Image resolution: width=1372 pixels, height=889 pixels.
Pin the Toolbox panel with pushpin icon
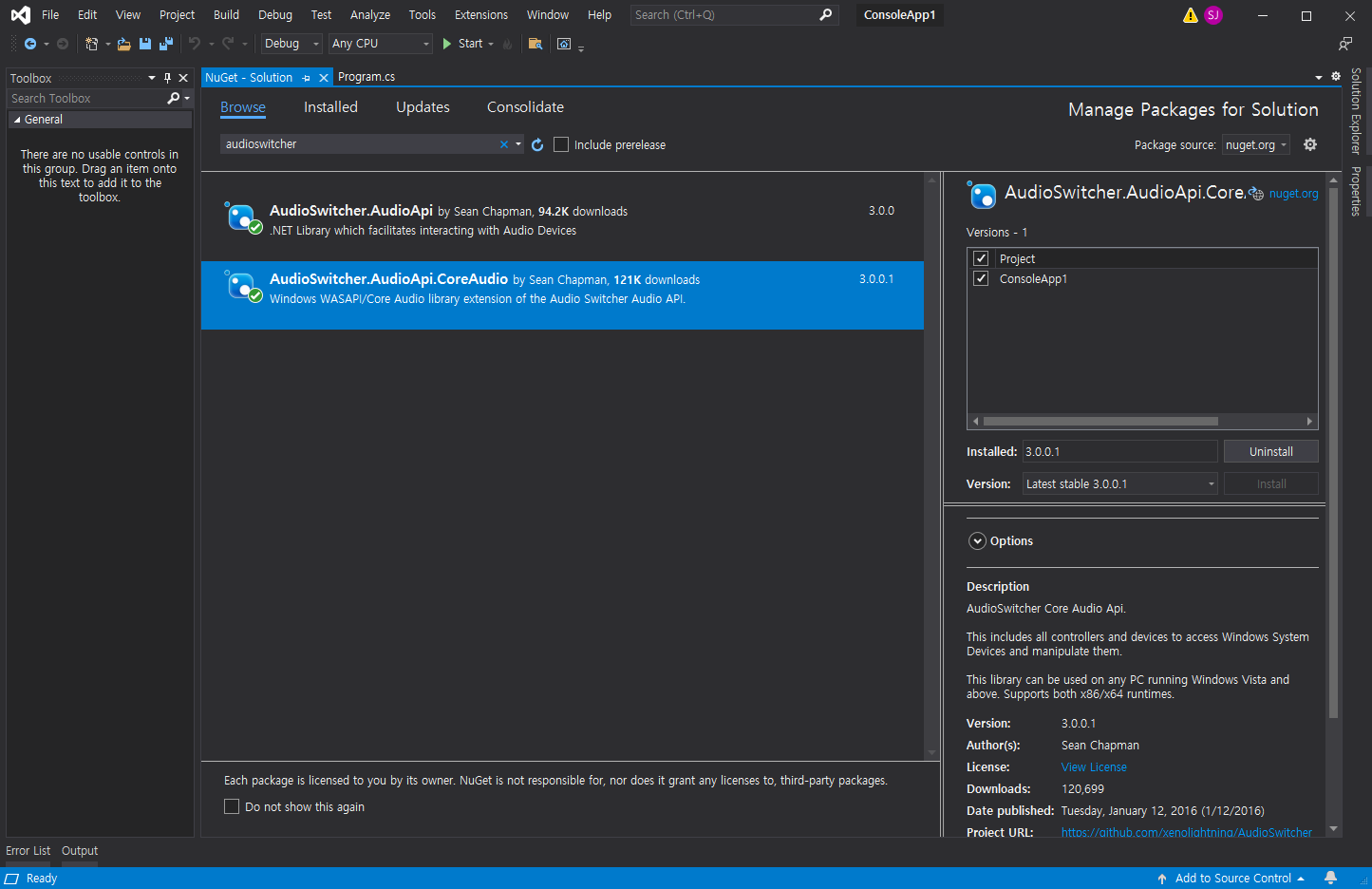(167, 78)
